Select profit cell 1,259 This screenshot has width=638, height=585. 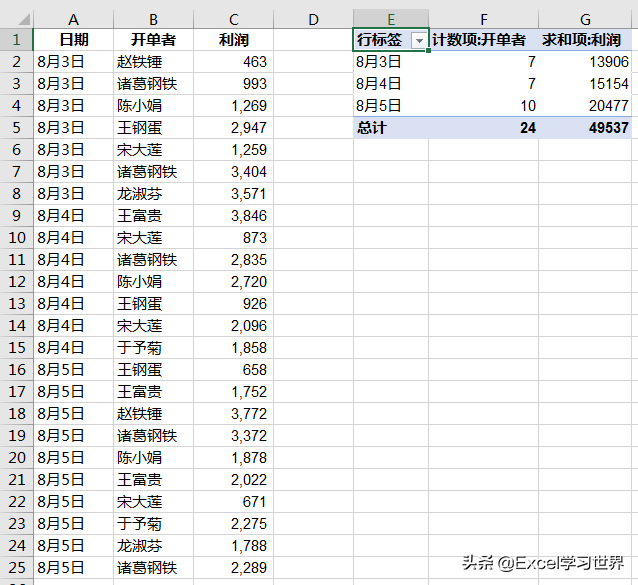234,150
